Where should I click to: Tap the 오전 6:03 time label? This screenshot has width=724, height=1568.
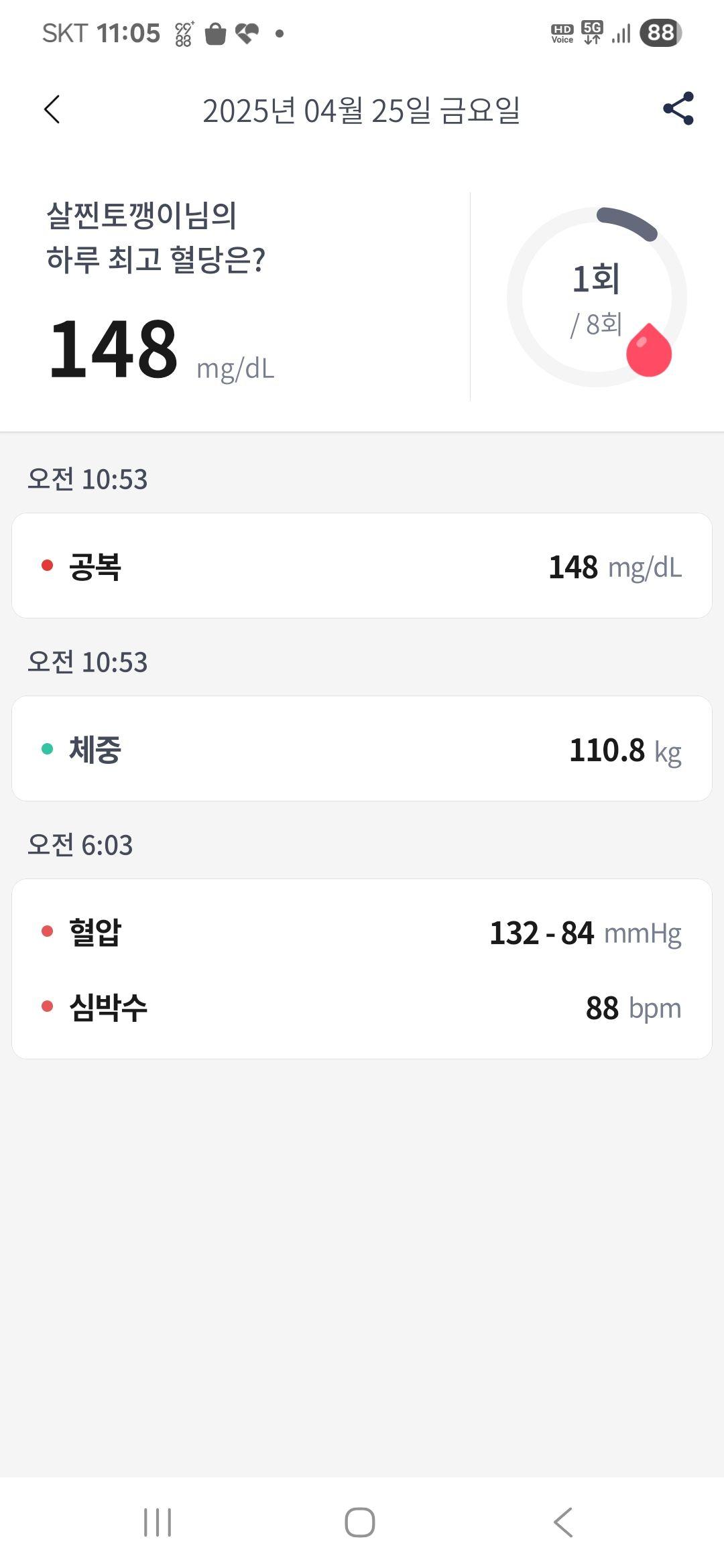tap(80, 845)
